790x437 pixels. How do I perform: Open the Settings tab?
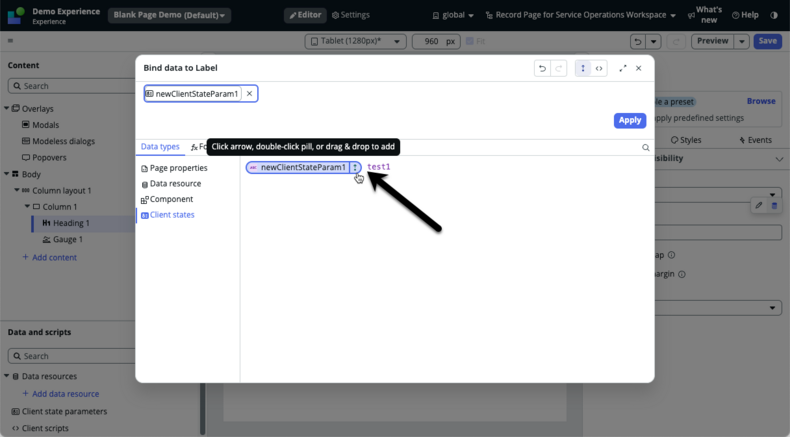351,15
